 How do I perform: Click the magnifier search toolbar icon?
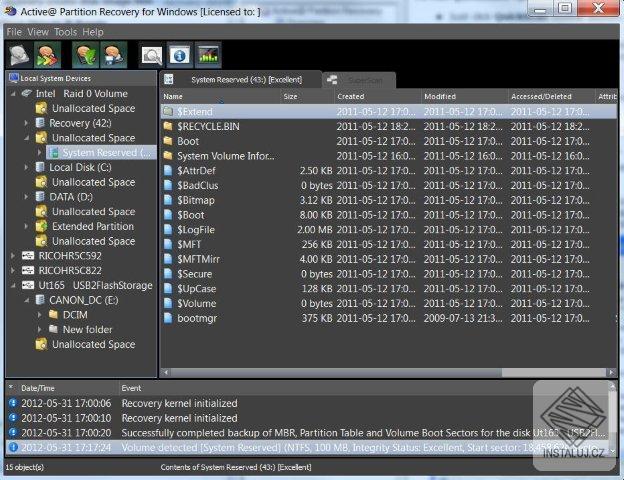(x=152, y=55)
